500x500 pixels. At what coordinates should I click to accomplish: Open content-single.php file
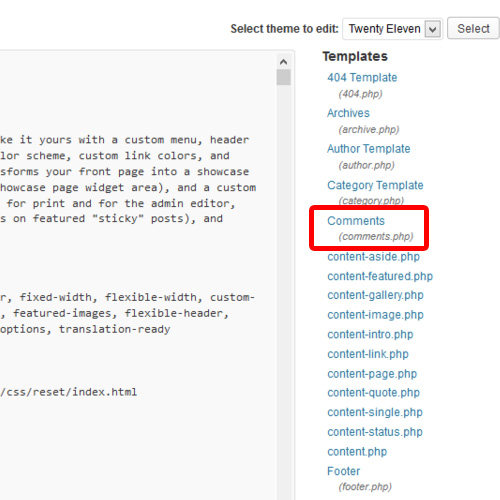click(375, 413)
